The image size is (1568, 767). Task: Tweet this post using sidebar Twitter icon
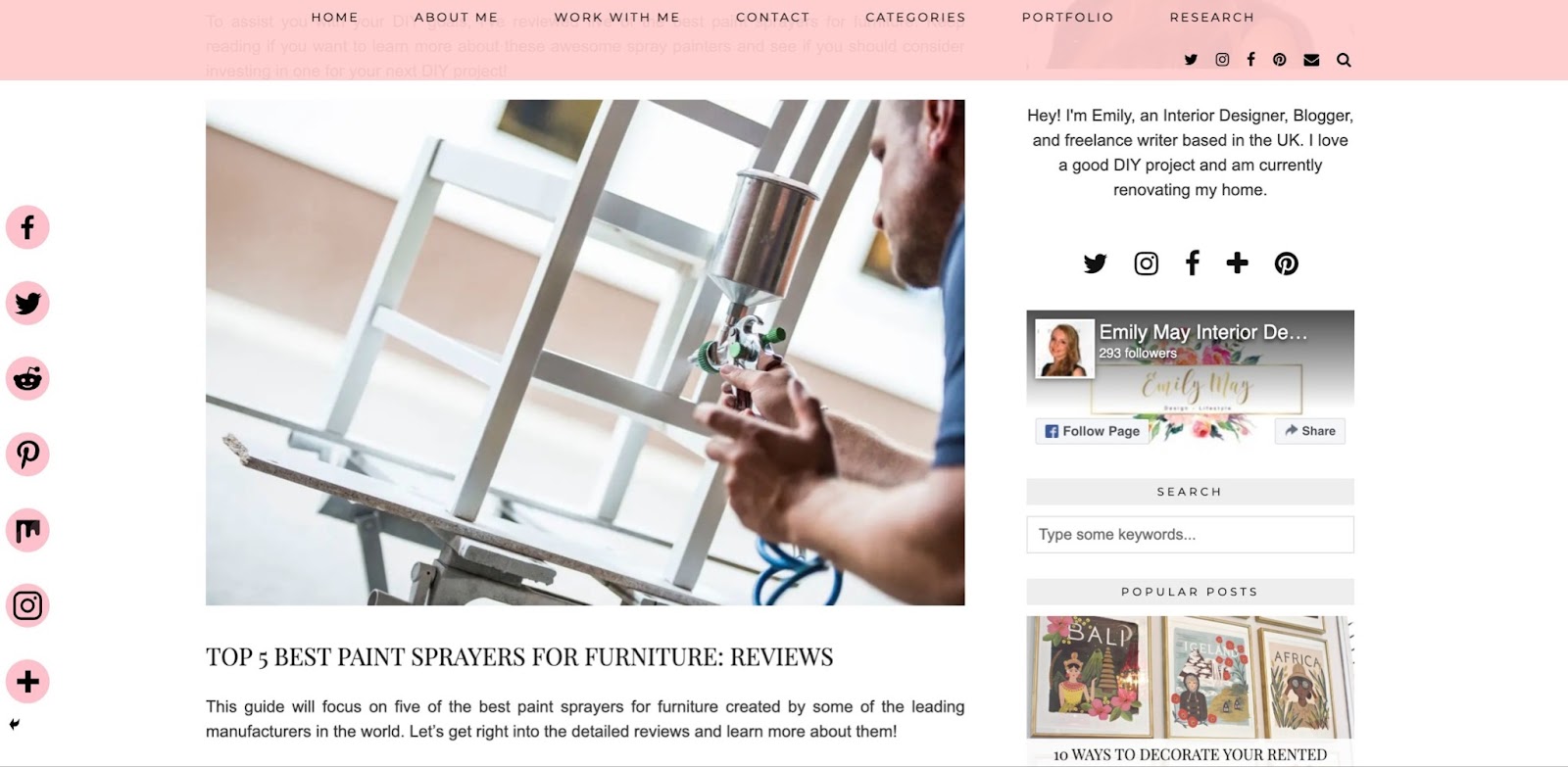(27, 303)
